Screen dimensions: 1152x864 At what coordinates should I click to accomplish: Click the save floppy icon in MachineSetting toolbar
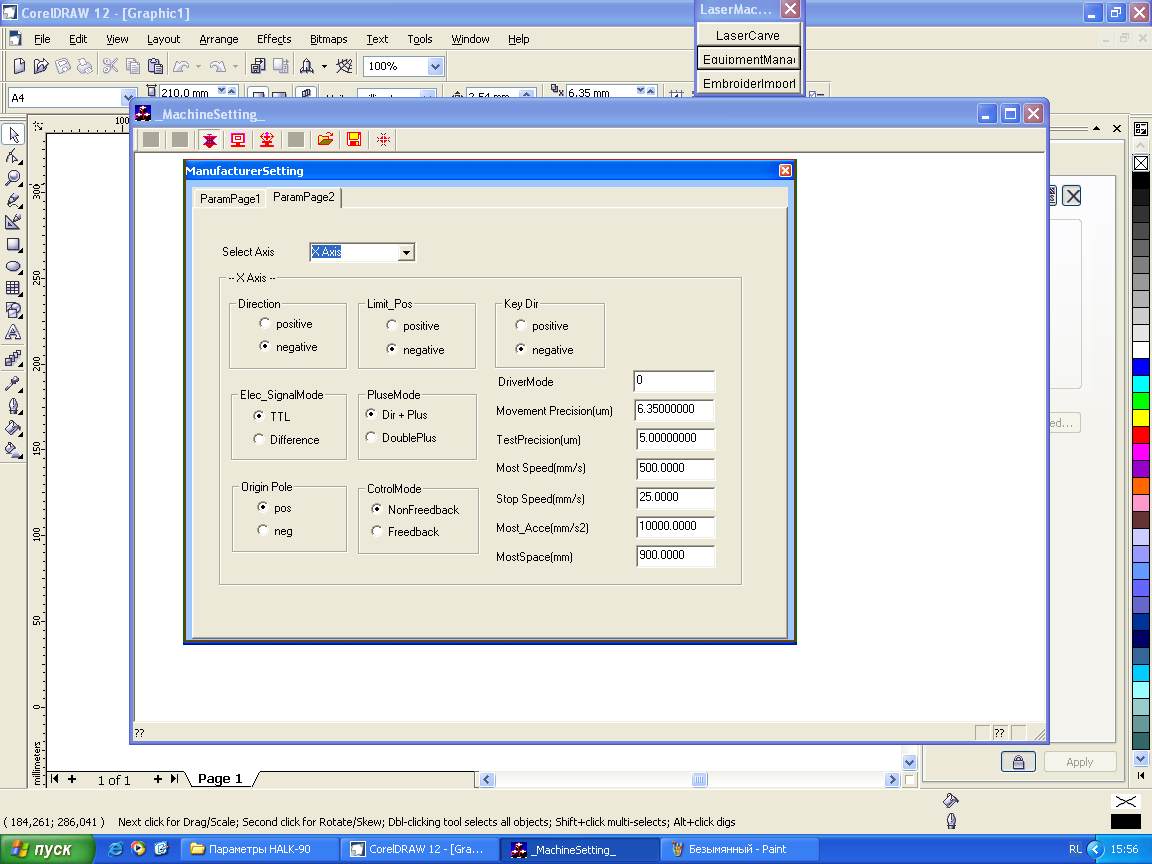coord(354,140)
